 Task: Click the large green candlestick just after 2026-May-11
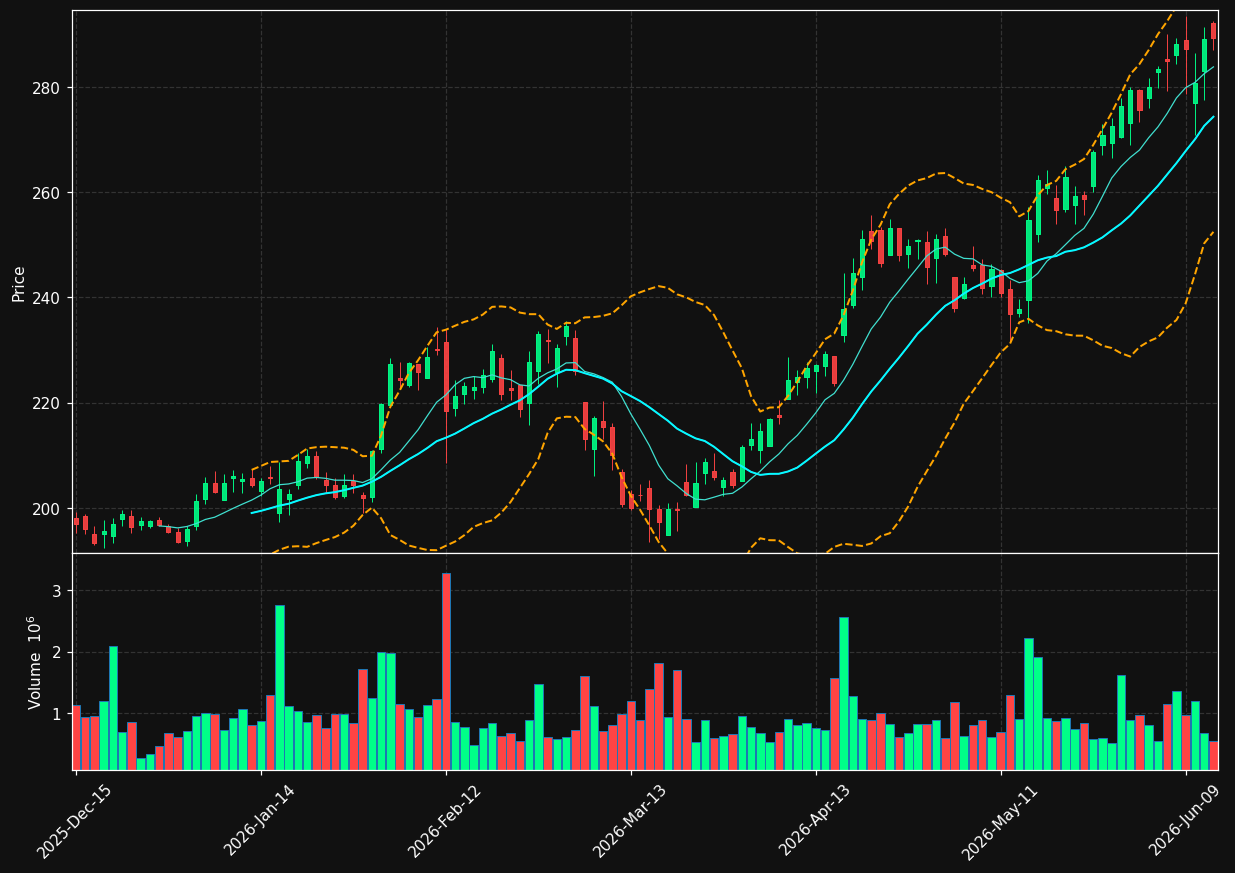coord(1029,260)
